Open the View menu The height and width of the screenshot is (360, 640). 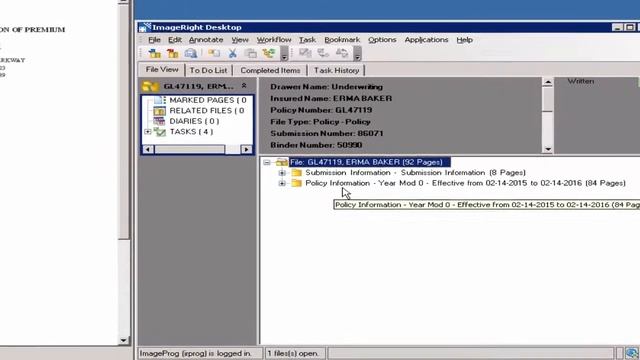(240, 40)
